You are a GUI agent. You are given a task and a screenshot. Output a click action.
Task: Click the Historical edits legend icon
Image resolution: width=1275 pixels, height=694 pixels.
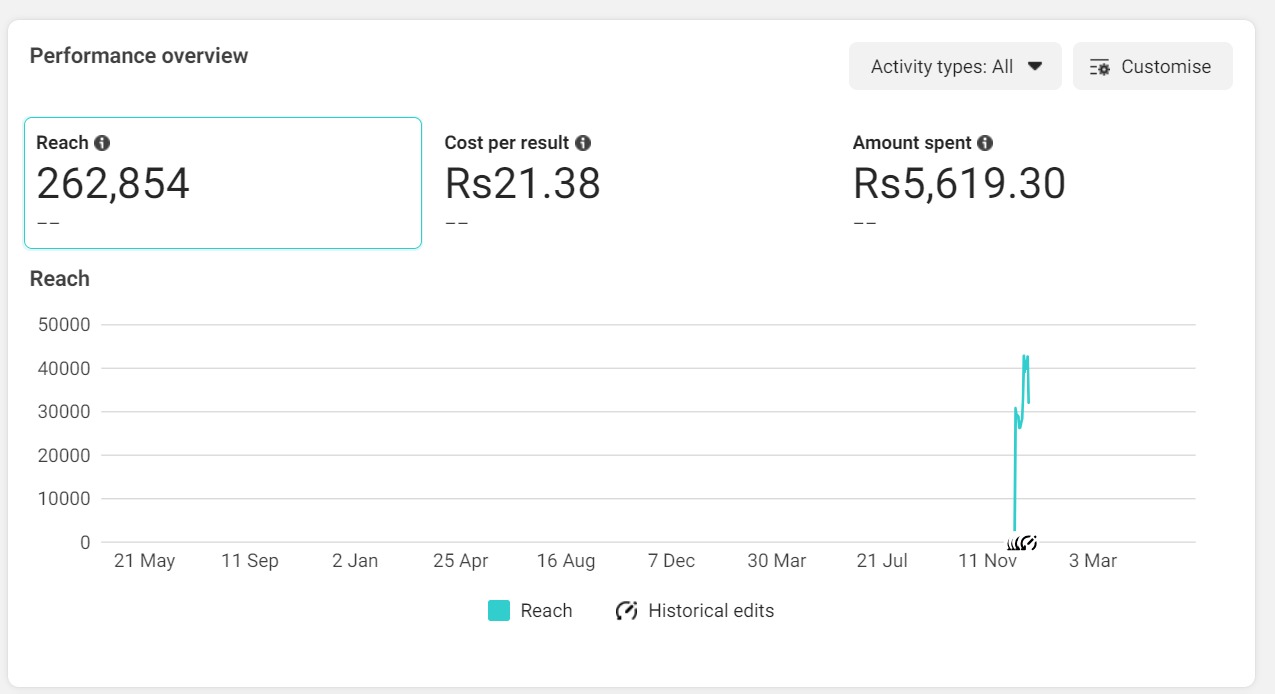pos(627,611)
